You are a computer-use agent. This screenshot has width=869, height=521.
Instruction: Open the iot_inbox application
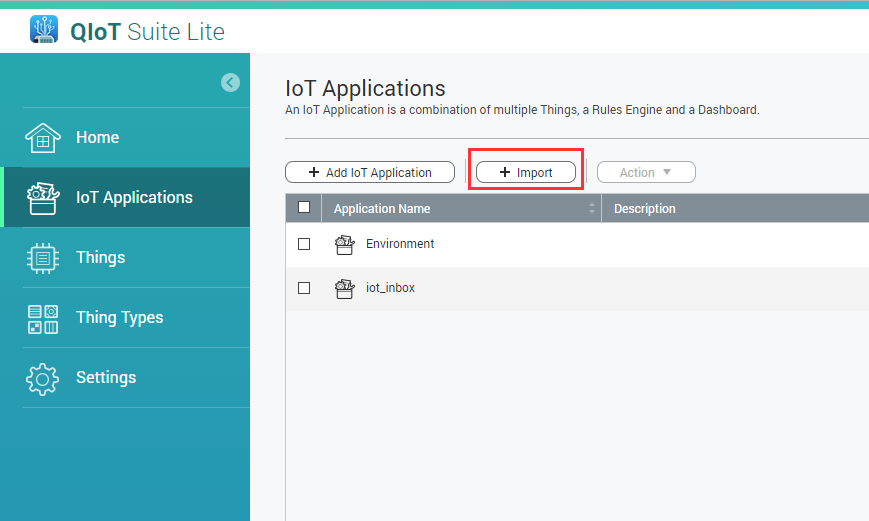pos(390,288)
